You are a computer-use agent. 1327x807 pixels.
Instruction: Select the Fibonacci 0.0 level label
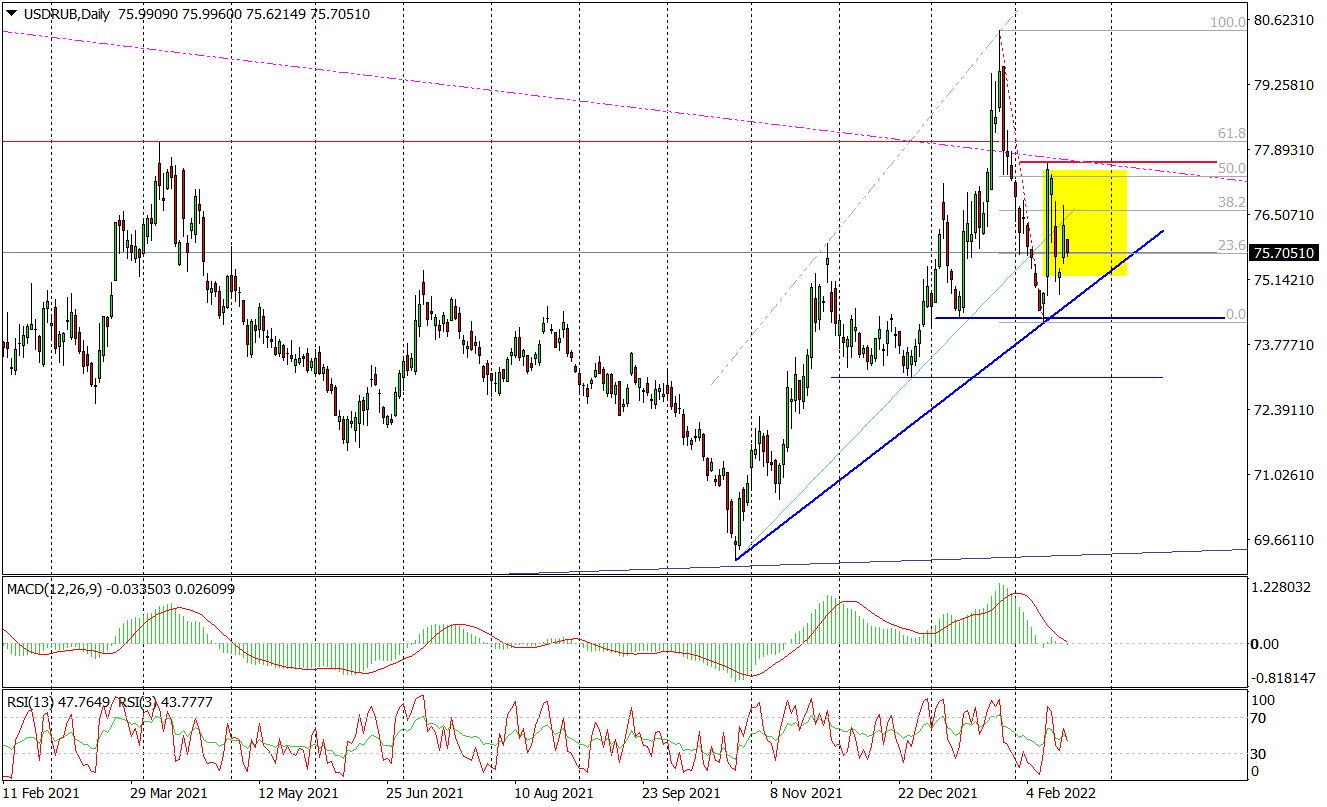(x=1236, y=313)
